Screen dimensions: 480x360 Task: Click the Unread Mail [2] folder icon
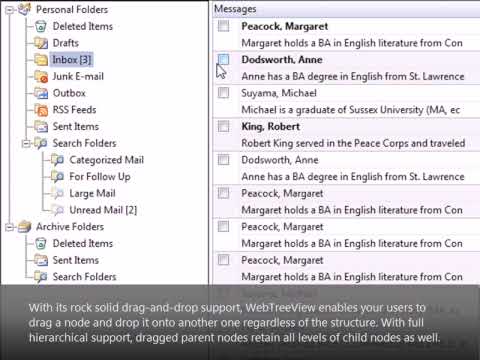click(x=57, y=210)
